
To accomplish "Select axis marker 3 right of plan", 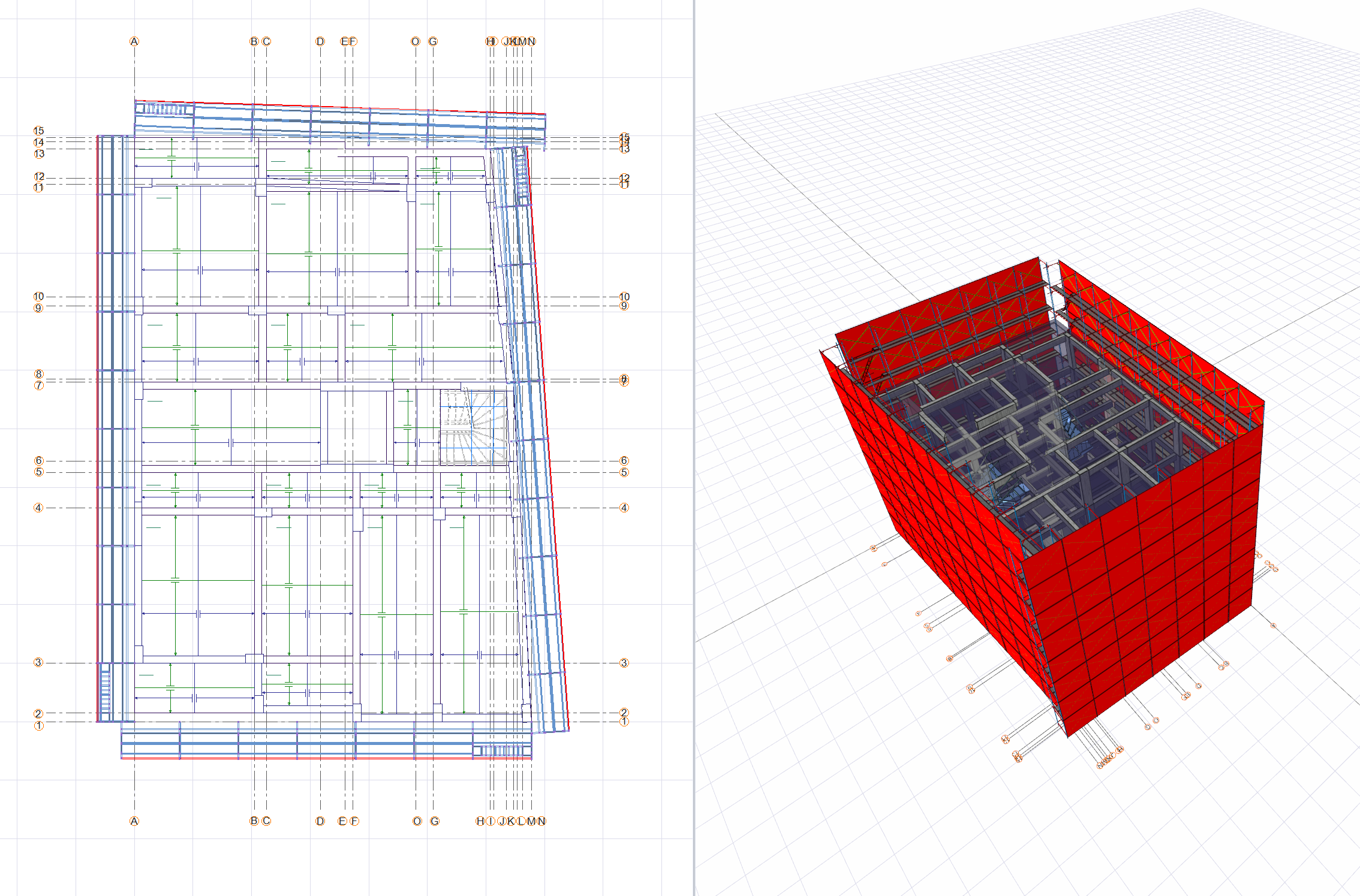I will click(x=624, y=663).
